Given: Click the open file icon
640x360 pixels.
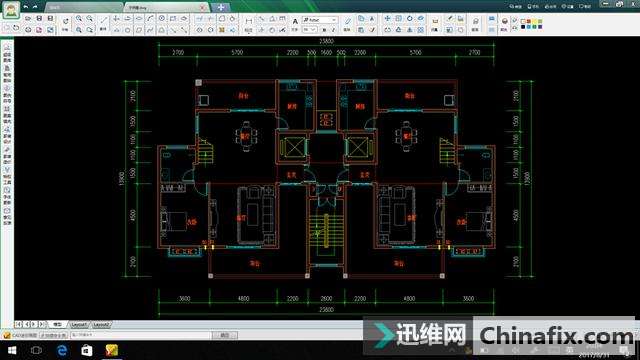Looking at the screenshot, I should (x=28, y=18).
